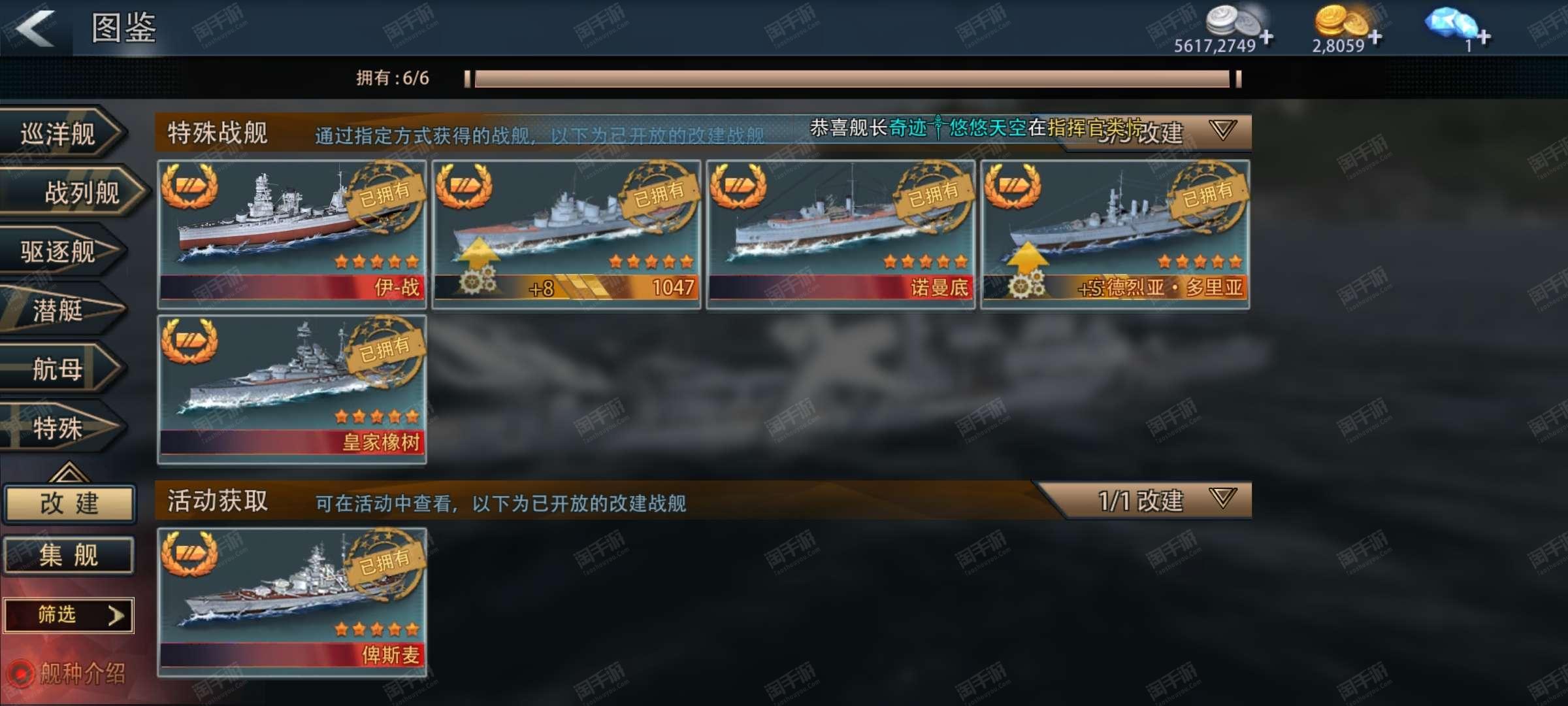Open the 俾斯麦 ship card
Screen dimensions: 1568x706
click(292, 601)
